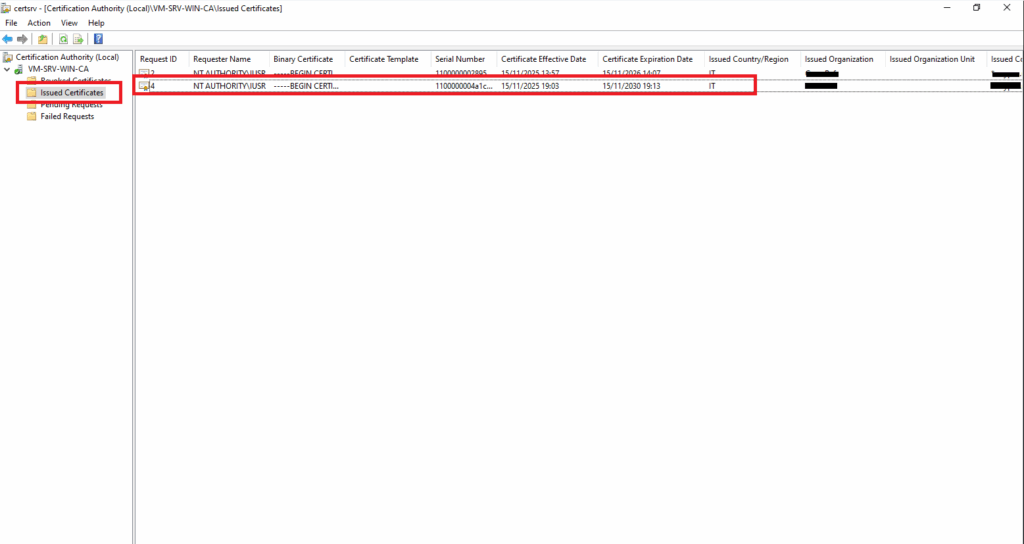Collapse the VM-SRV-WIN-CA tree node
Viewport: 1024px width, 544px height.
pyautogui.click(x=7, y=69)
